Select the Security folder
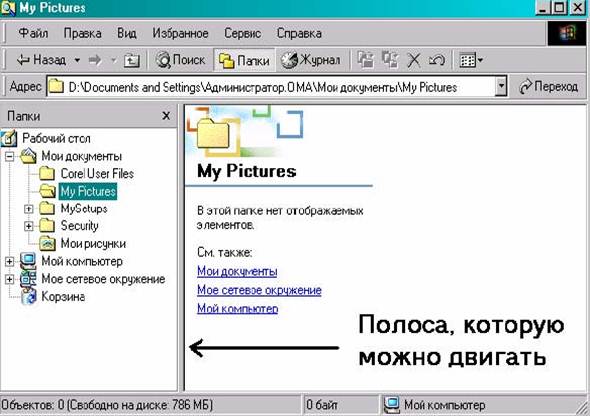 click(79, 226)
